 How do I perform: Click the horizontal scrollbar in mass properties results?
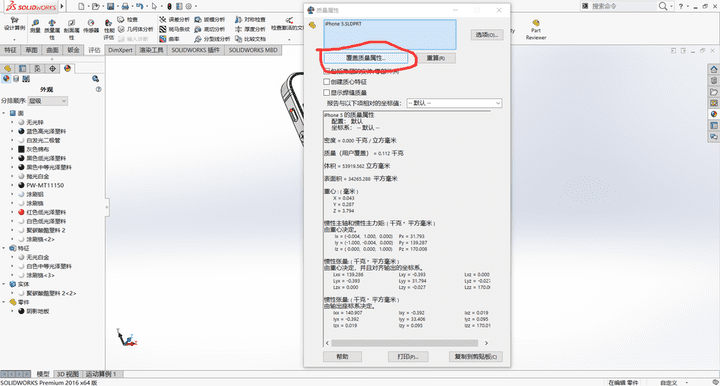405,343
